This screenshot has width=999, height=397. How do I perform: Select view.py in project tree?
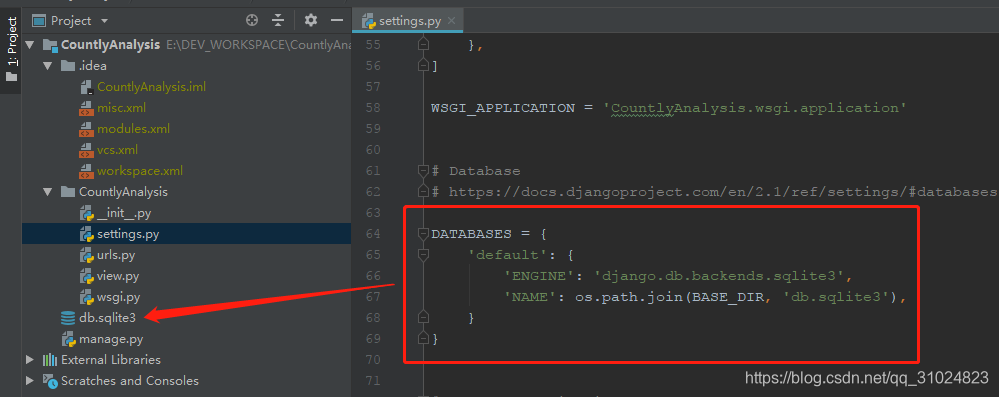pyautogui.click(x=118, y=276)
